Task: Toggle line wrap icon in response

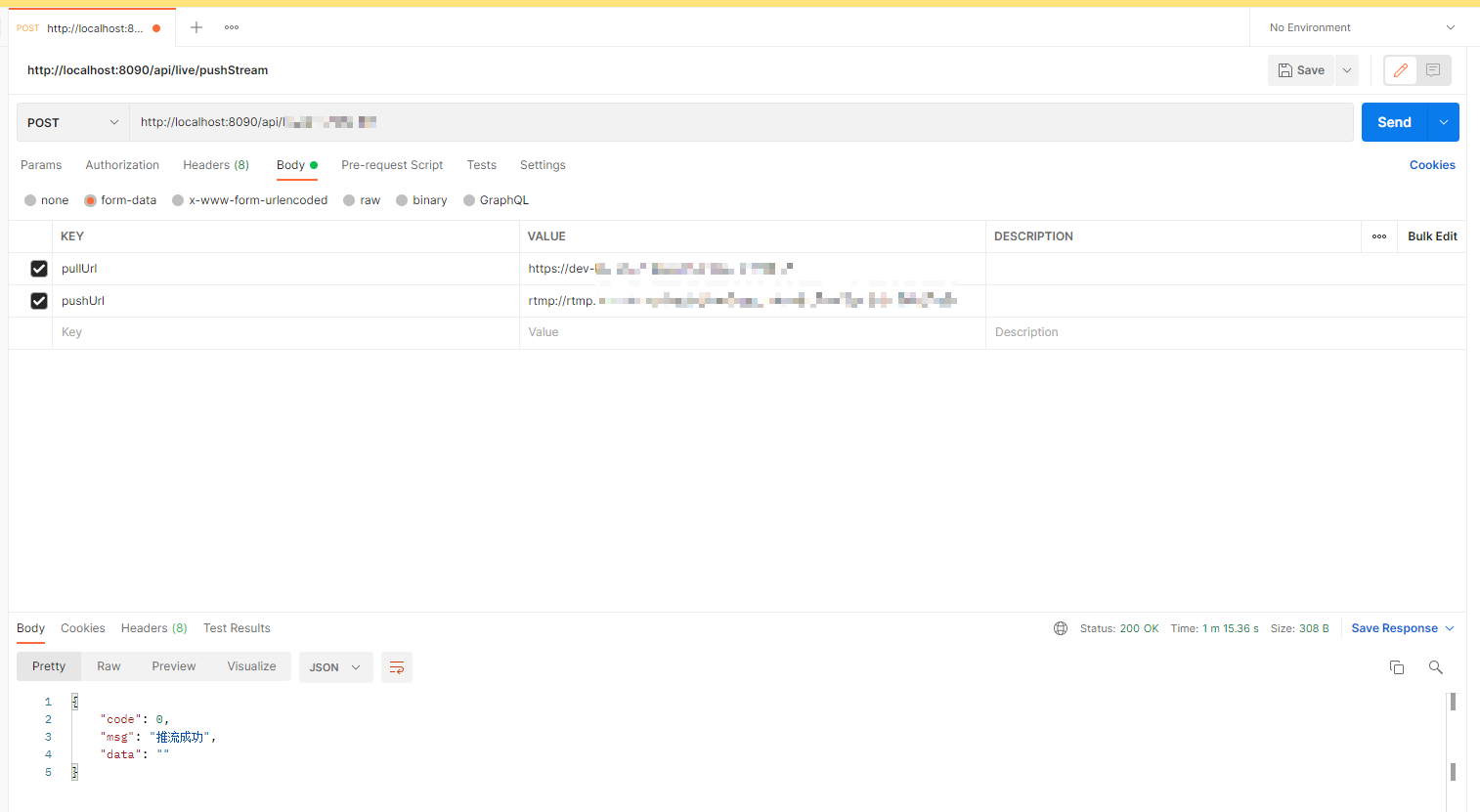Action: (x=397, y=667)
